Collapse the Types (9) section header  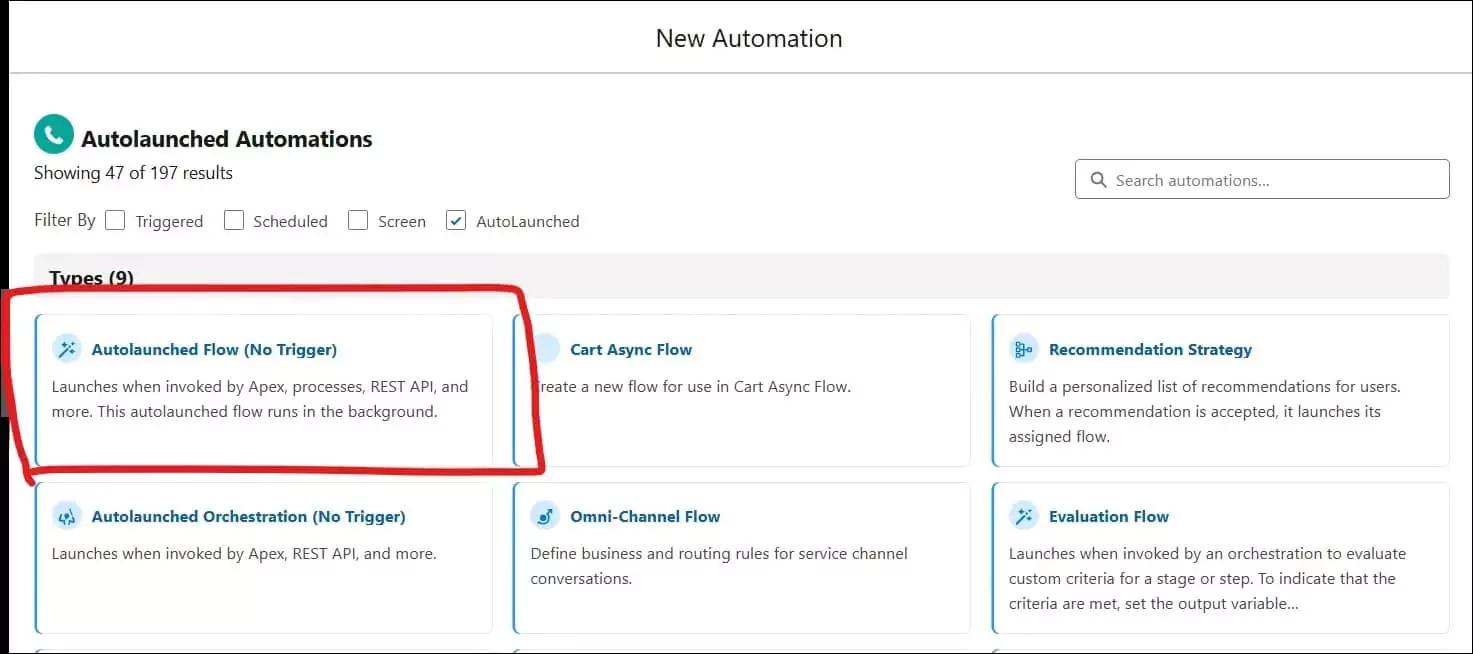(x=91, y=277)
